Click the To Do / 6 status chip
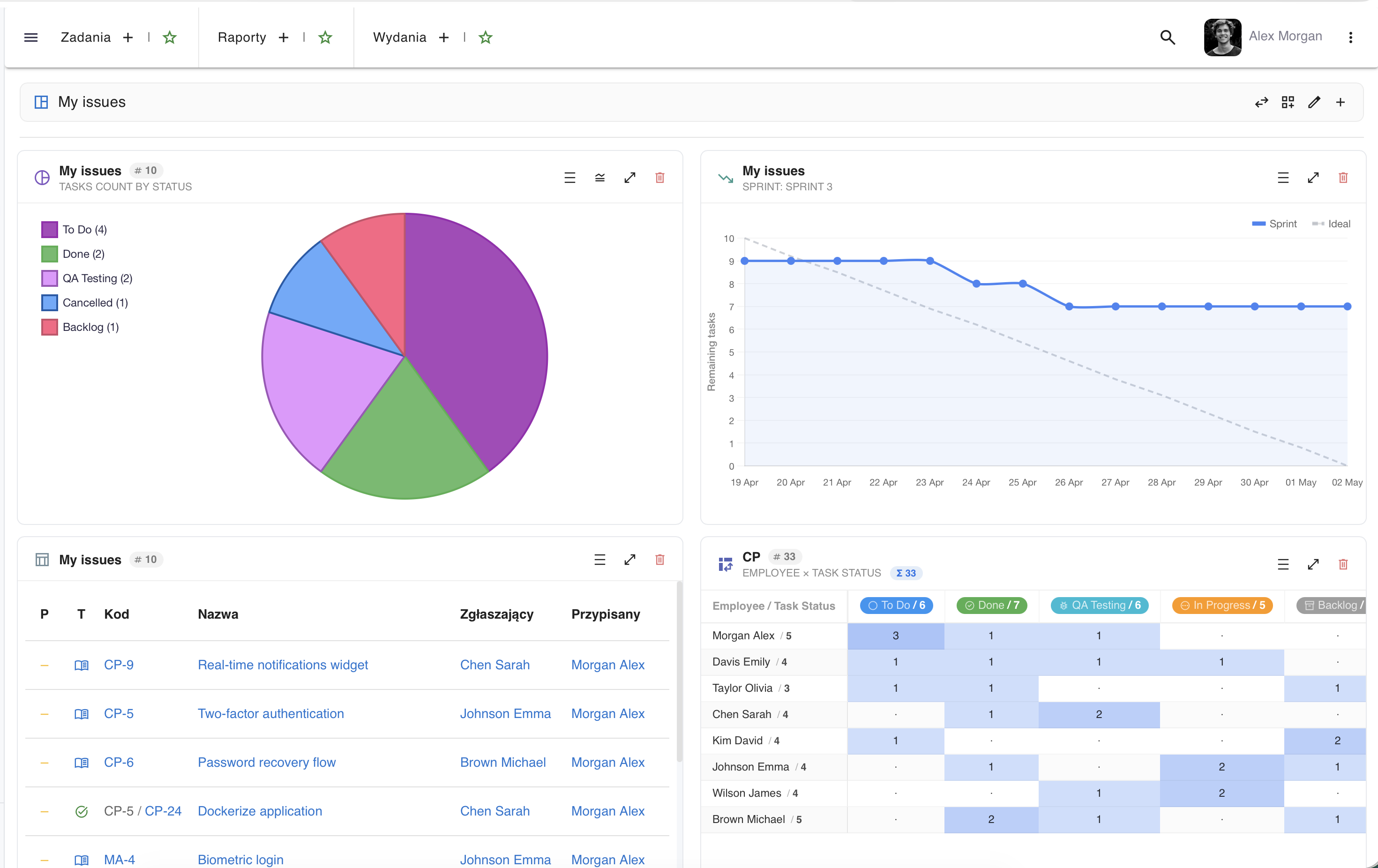This screenshot has height=868, width=1378. click(x=896, y=606)
